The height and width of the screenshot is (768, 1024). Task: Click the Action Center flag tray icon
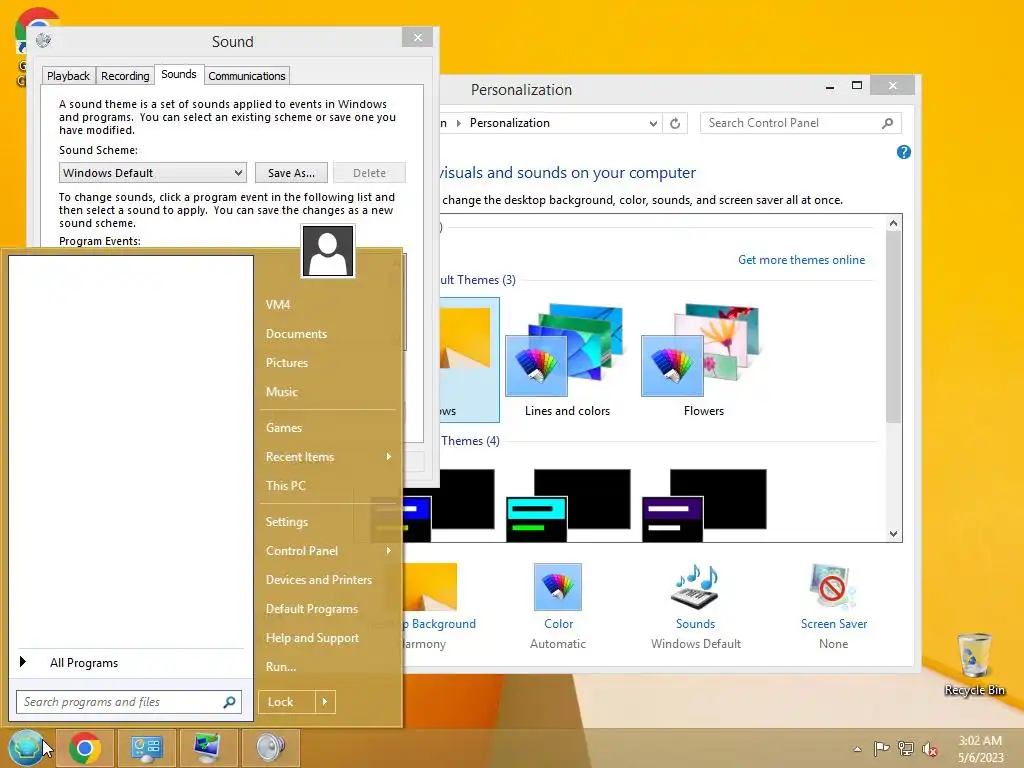[x=881, y=748]
